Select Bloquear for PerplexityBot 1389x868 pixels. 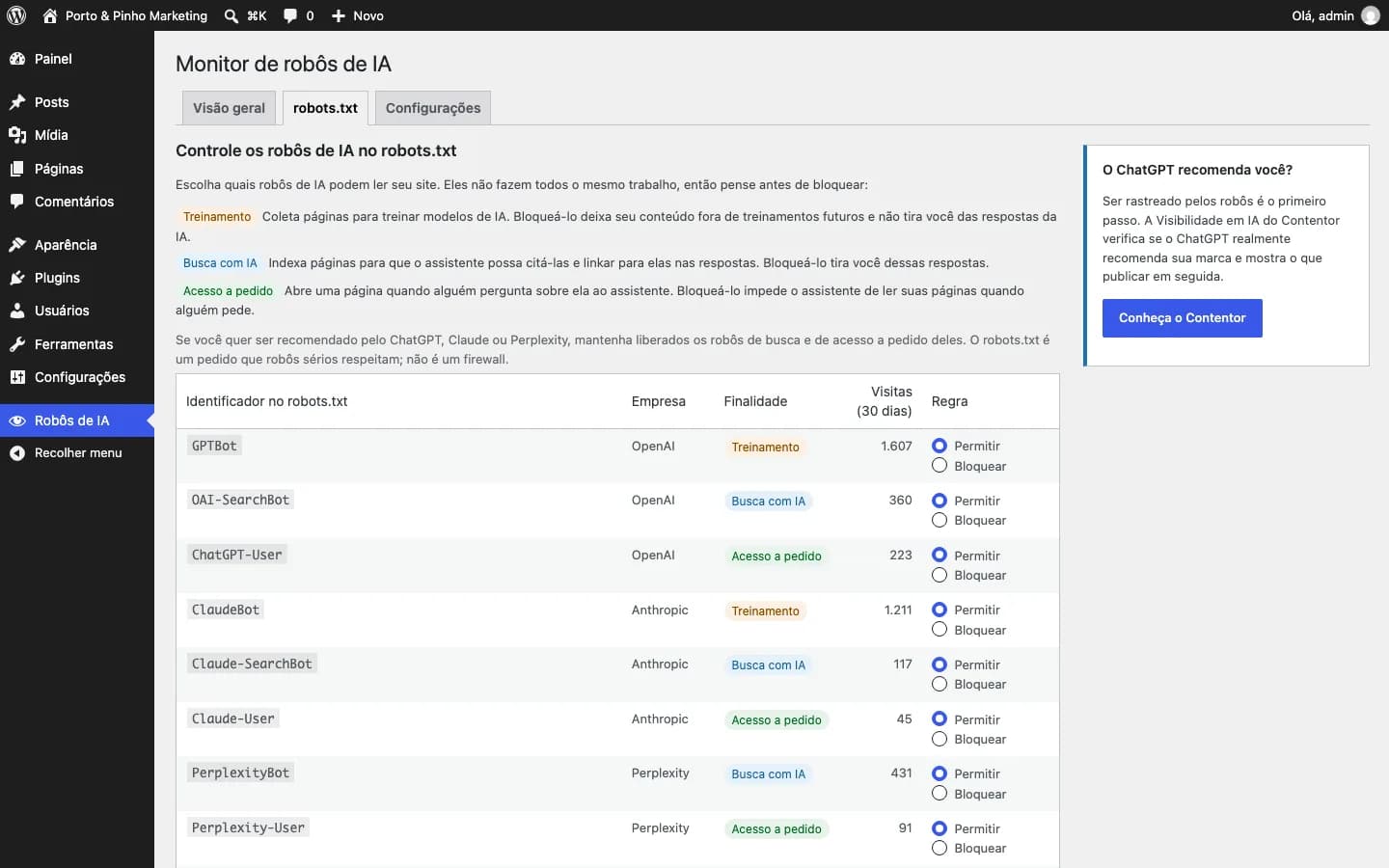pyautogui.click(x=940, y=794)
